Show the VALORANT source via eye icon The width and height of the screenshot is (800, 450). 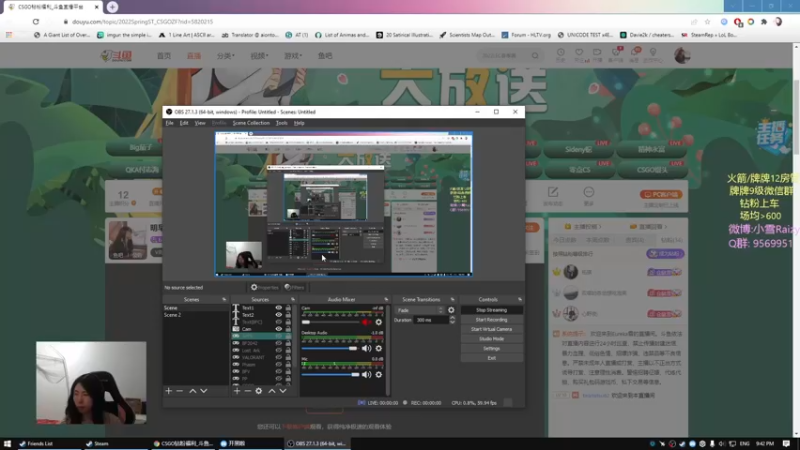pos(279,358)
